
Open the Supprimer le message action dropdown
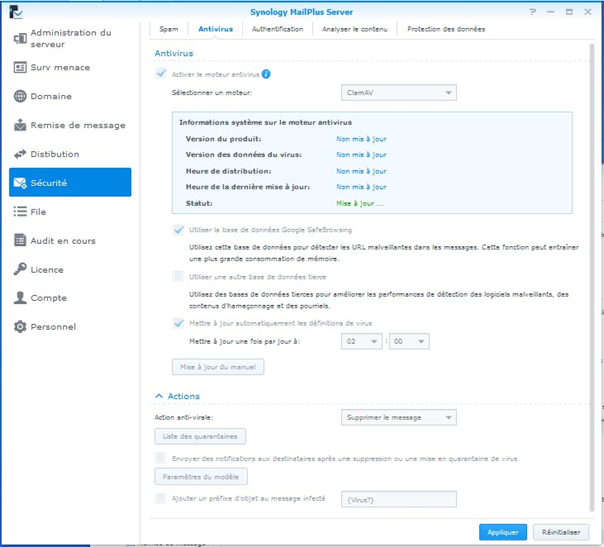tap(398, 417)
